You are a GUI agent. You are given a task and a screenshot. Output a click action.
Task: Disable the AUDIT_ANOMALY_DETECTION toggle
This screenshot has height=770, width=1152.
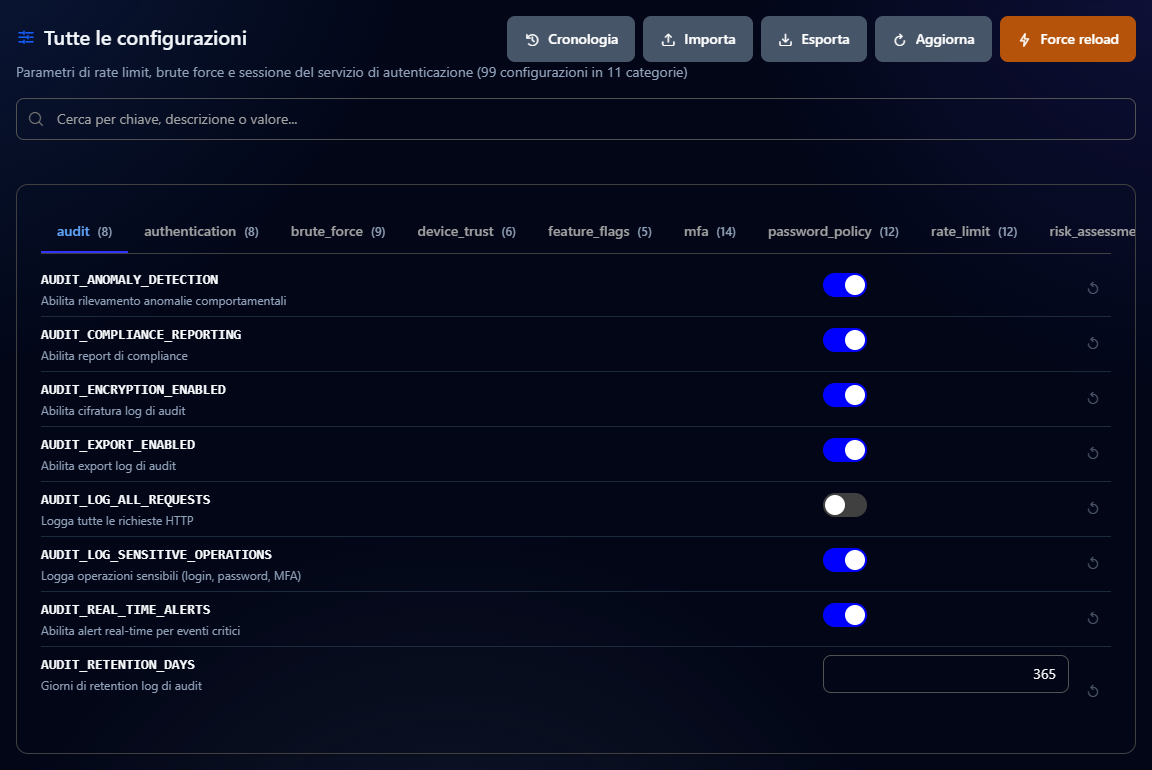(x=845, y=285)
